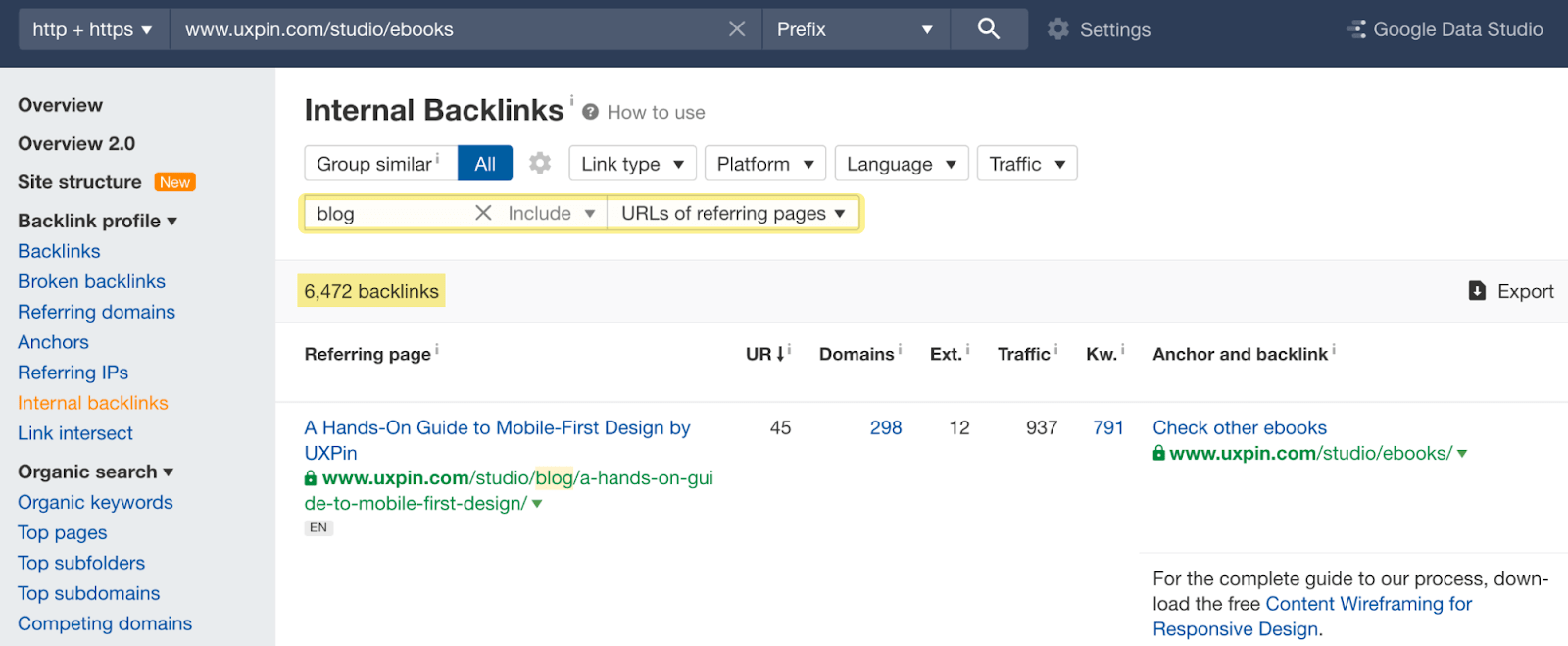Viewport: 1568px width, 646px height.
Task: Go to Backlinks in the sidebar
Action: pyautogui.click(x=59, y=251)
